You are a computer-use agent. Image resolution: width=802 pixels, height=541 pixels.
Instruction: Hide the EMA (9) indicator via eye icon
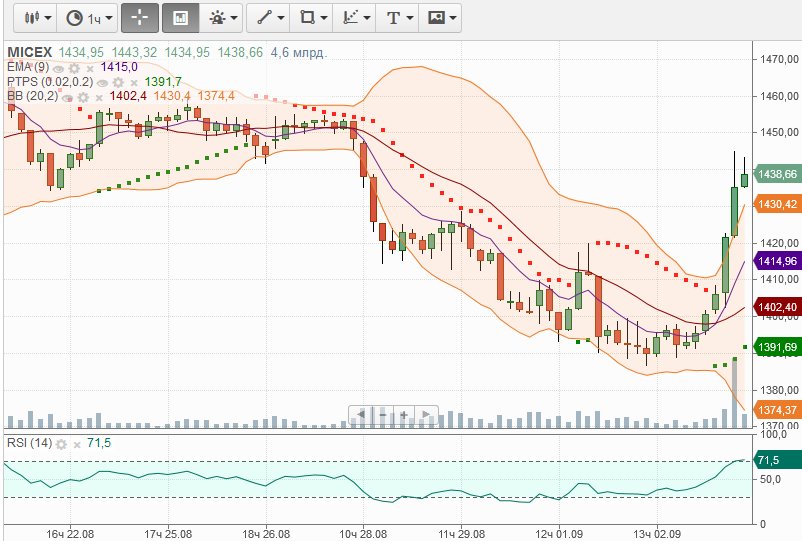59,67
